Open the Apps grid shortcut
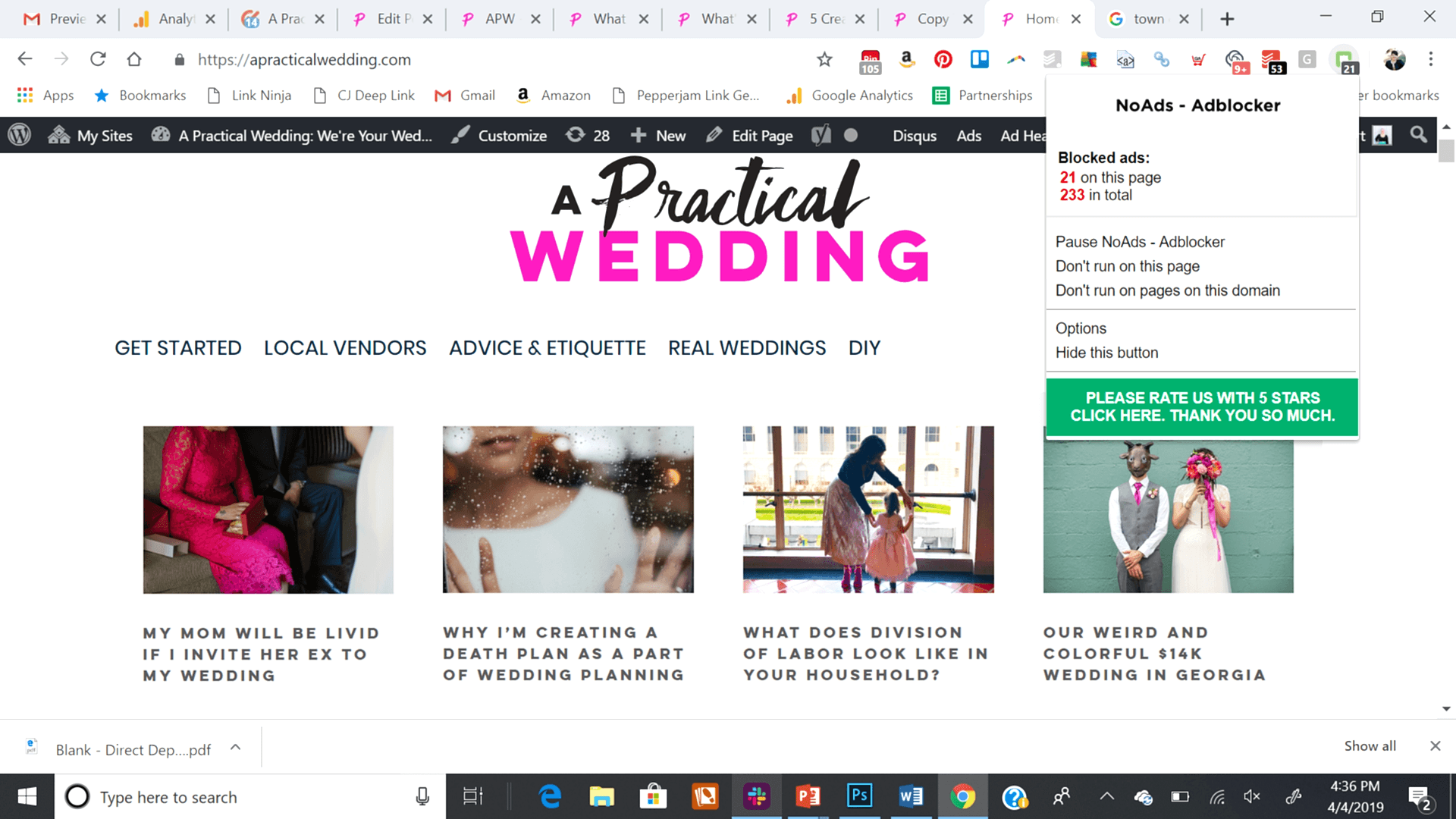The image size is (1456, 819). (45, 96)
